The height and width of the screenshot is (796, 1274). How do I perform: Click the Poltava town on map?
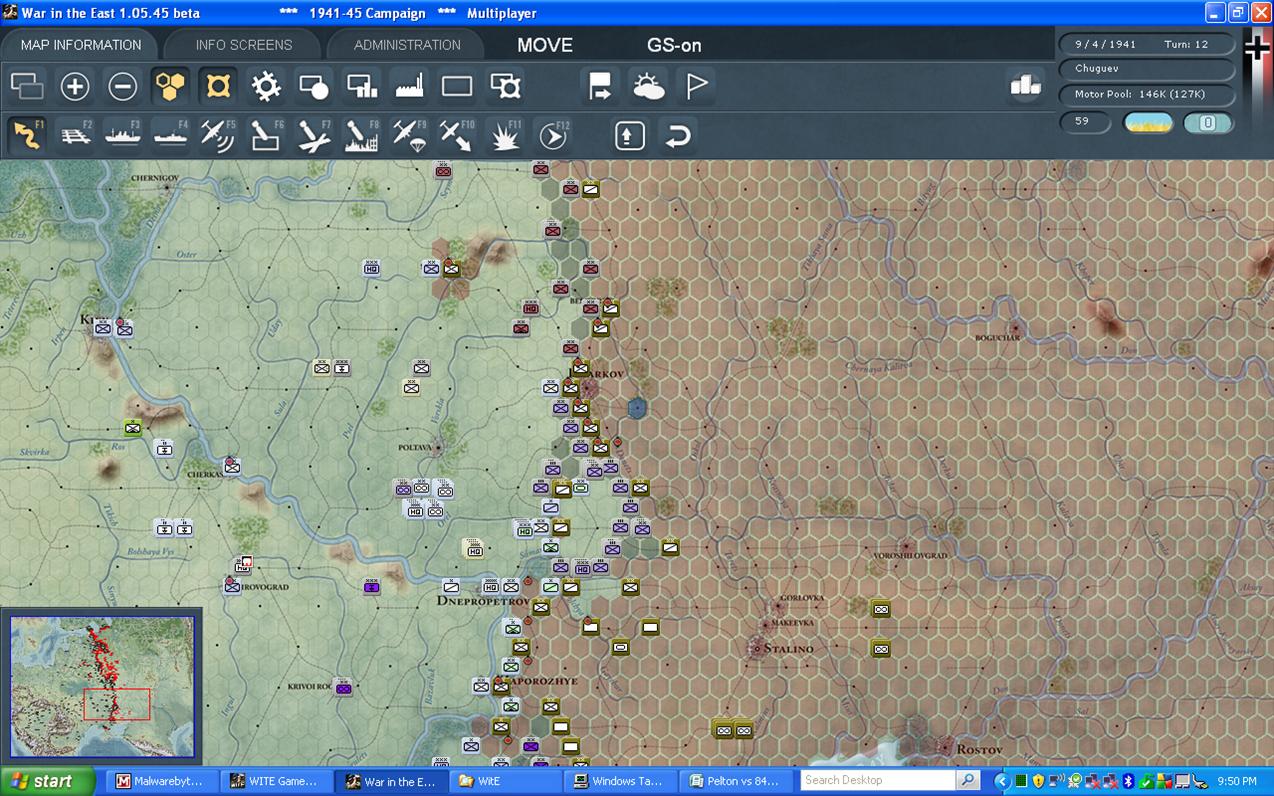click(x=438, y=448)
